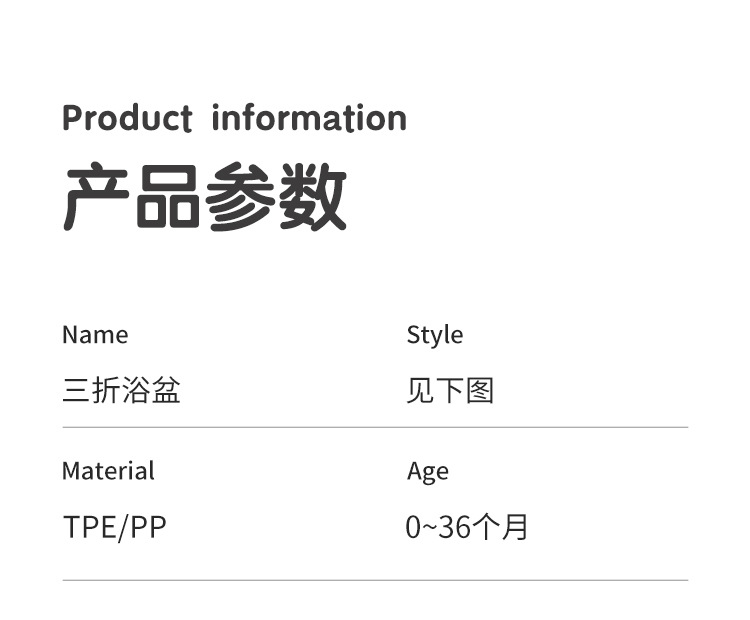The width and height of the screenshot is (750, 620).
Task: Click the 参数 characters in the large title
Action: [276, 197]
